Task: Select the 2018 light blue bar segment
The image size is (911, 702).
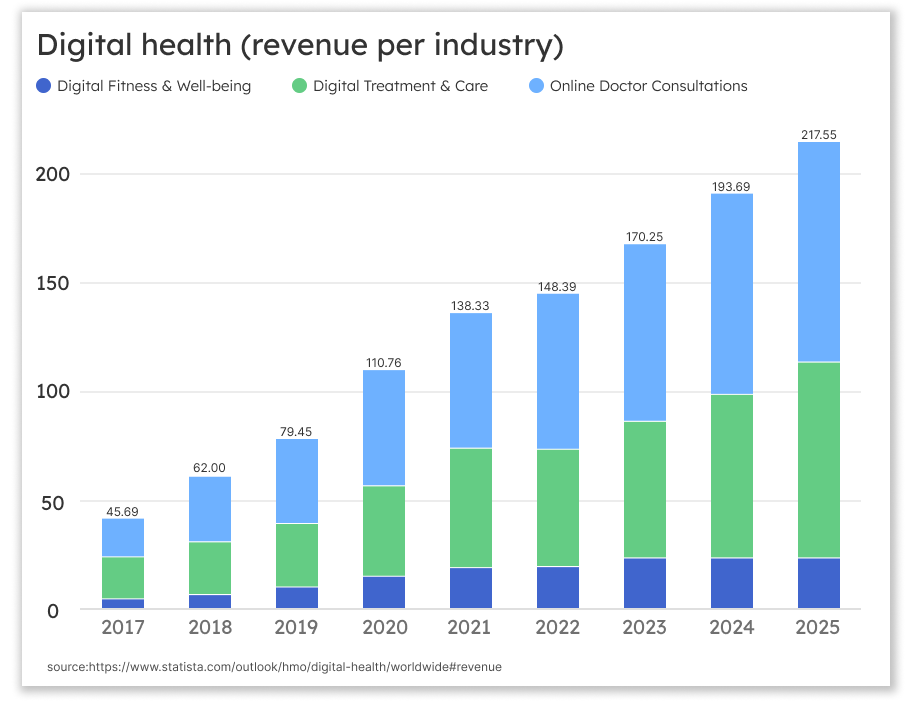Action: pos(210,509)
